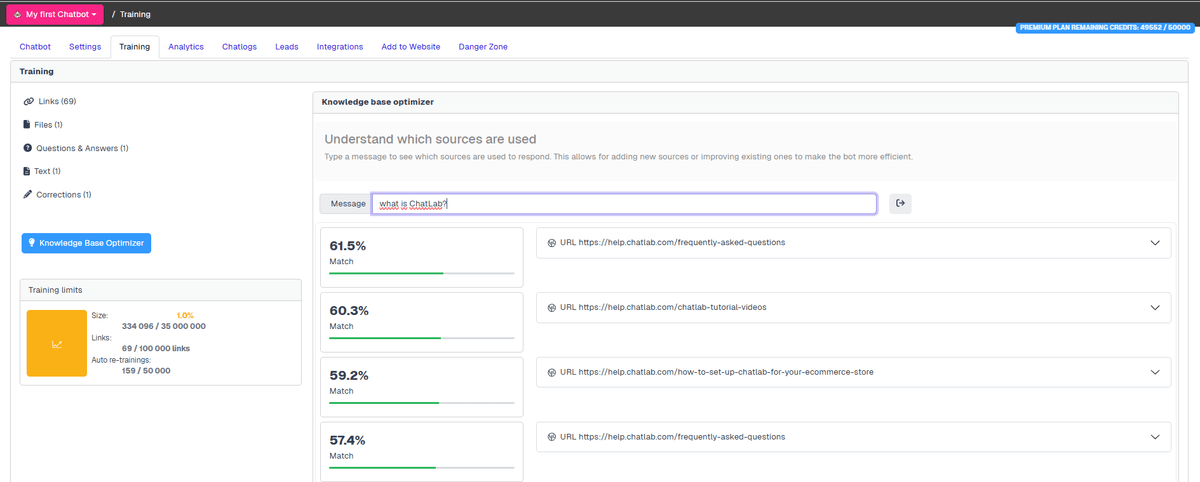This screenshot has height=482, width=1200.
Task: Click globe icon of chatlab-tutorial-videos URL
Action: 552,307
